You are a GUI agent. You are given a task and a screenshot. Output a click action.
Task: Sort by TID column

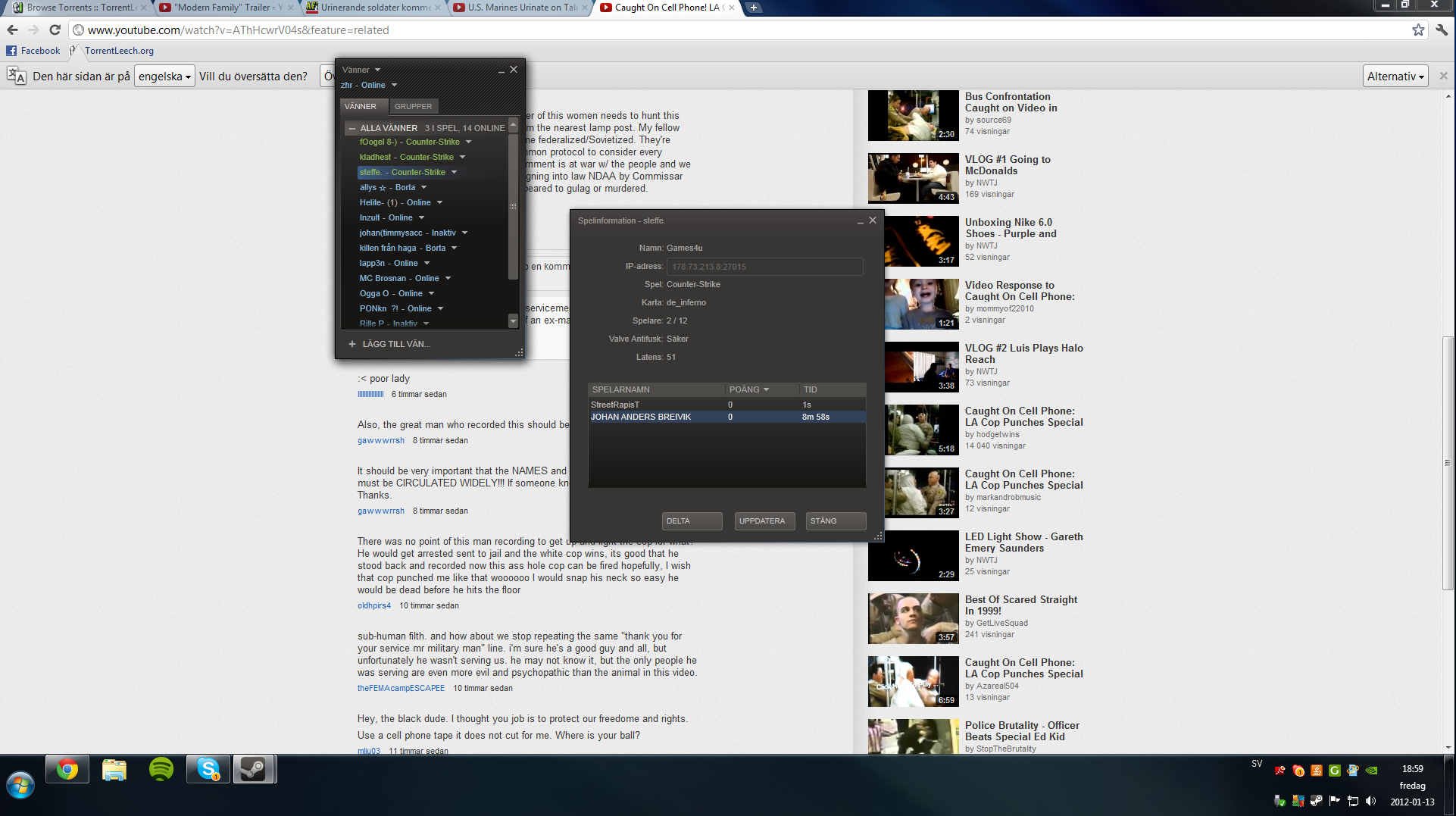(832, 389)
